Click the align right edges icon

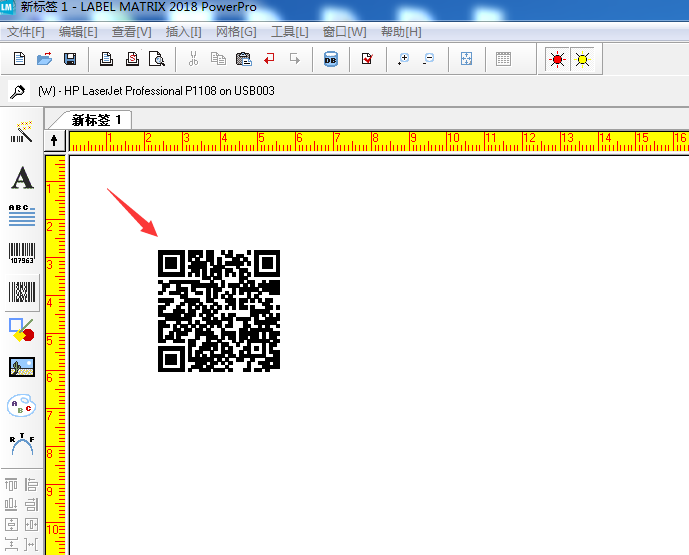coord(31,504)
